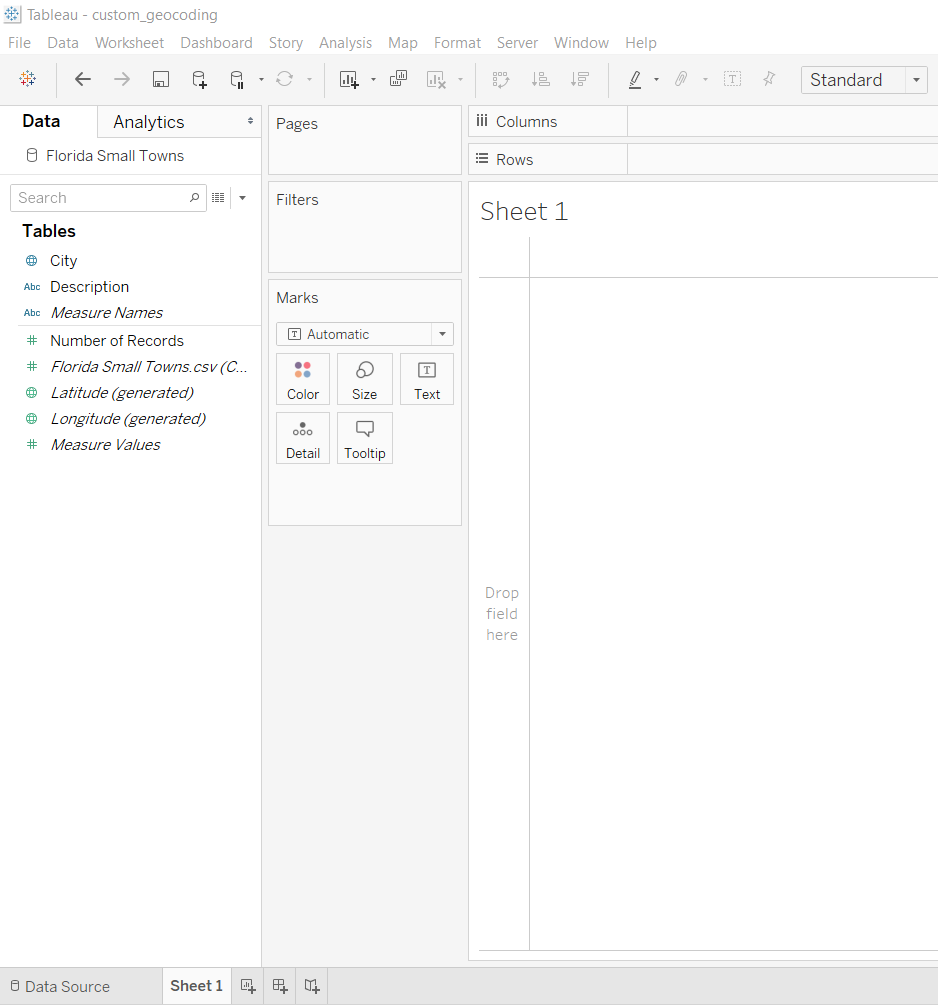
Task: Click the Detail marks card button
Action: click(x=303, y=438)
